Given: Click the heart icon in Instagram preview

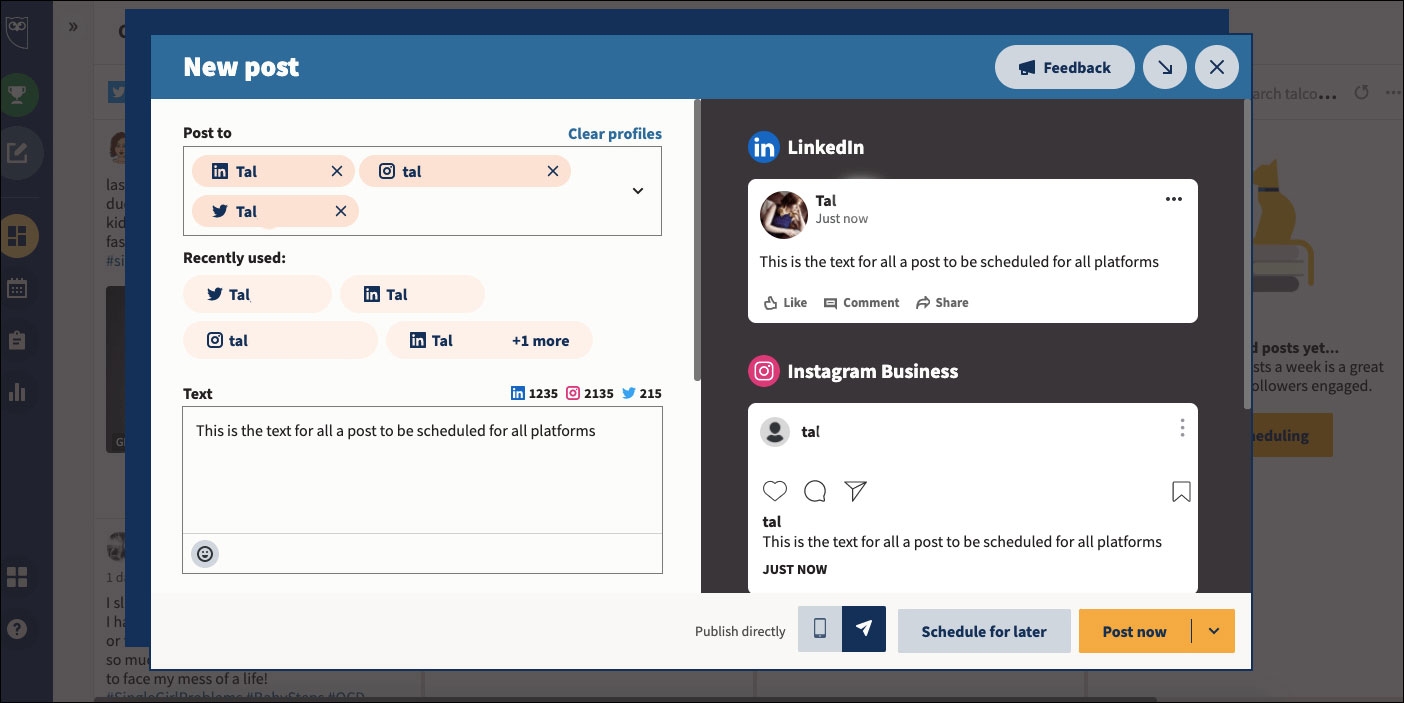Looking at the screenshot, I should 775,491.
